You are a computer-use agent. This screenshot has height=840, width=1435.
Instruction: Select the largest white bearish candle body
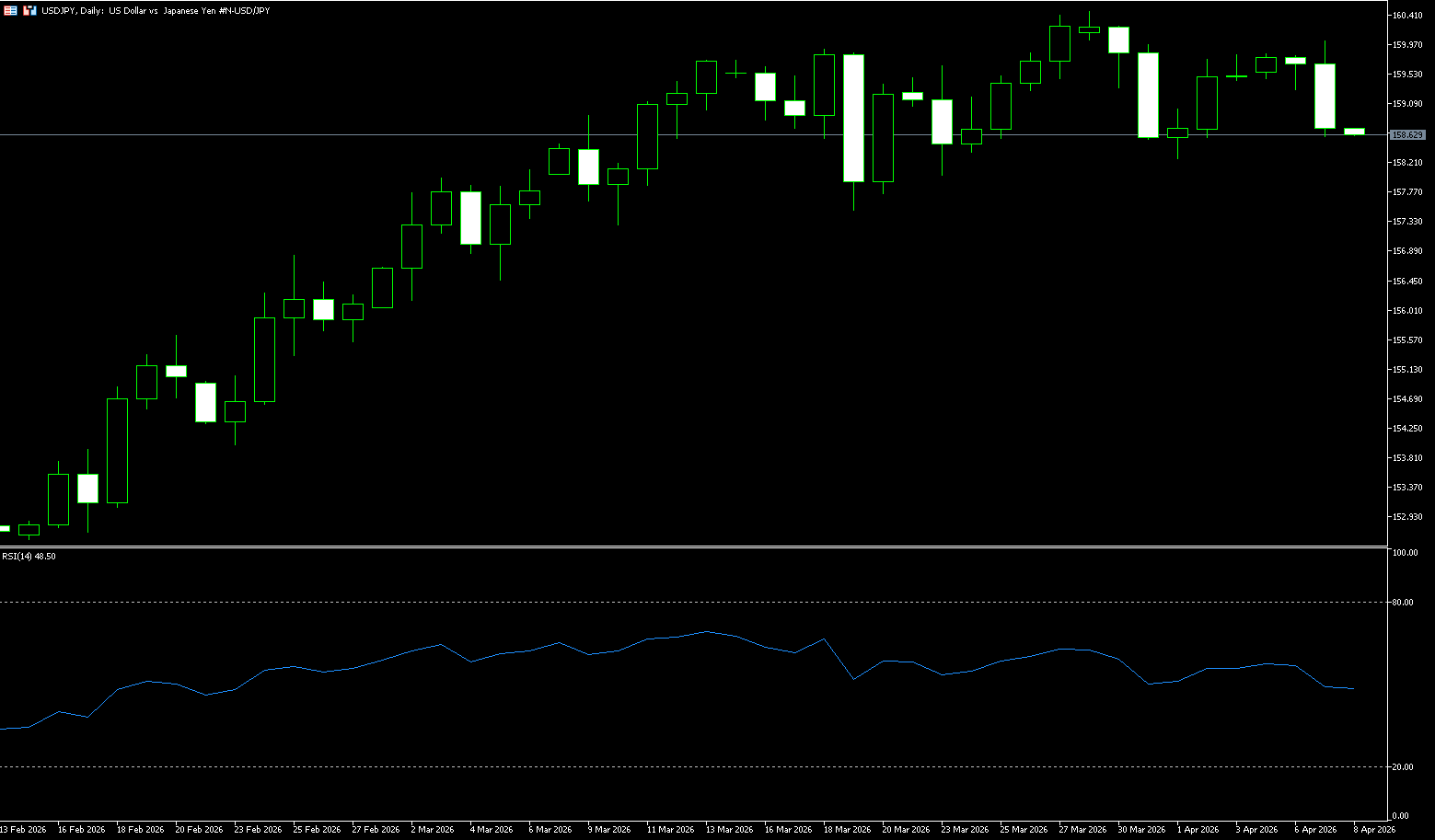pos(853,118)
